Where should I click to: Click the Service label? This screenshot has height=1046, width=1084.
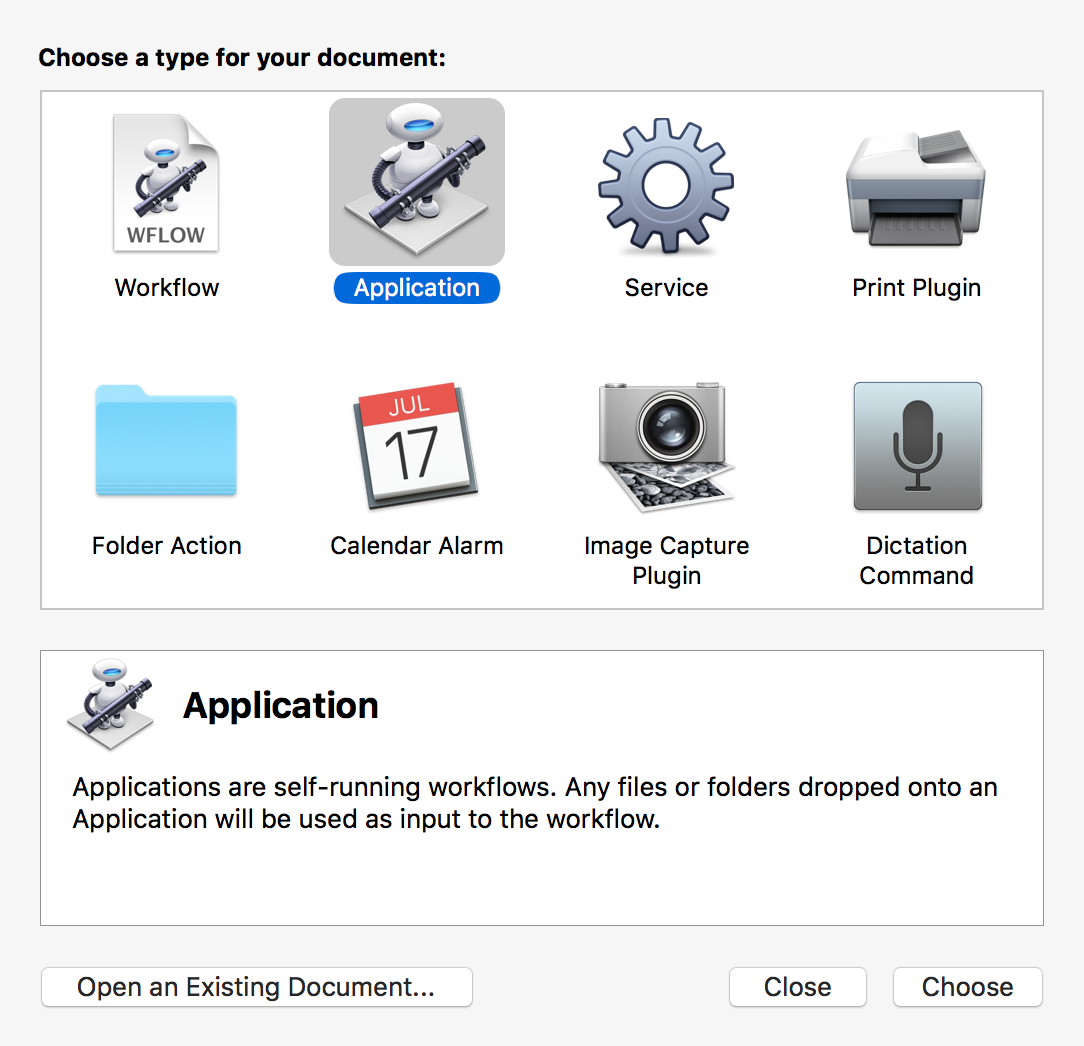coord(666,288)
